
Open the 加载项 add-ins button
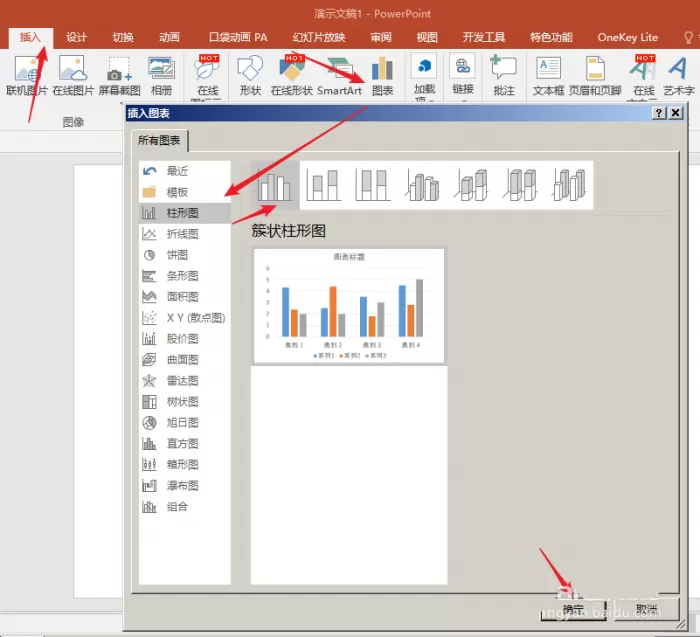point(424,78)
